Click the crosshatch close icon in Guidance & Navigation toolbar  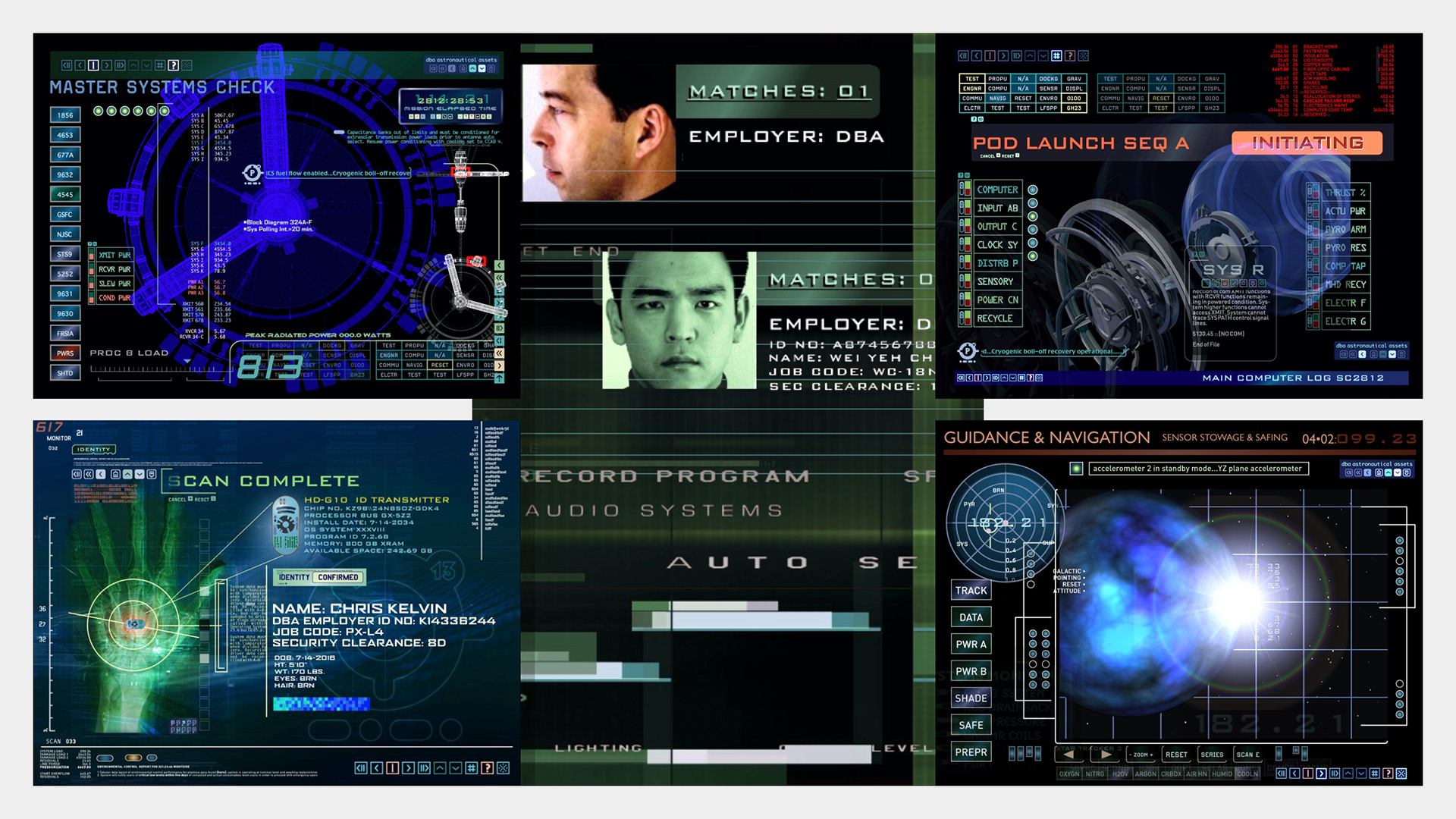pyautogui.click(x=1401, y=773)
